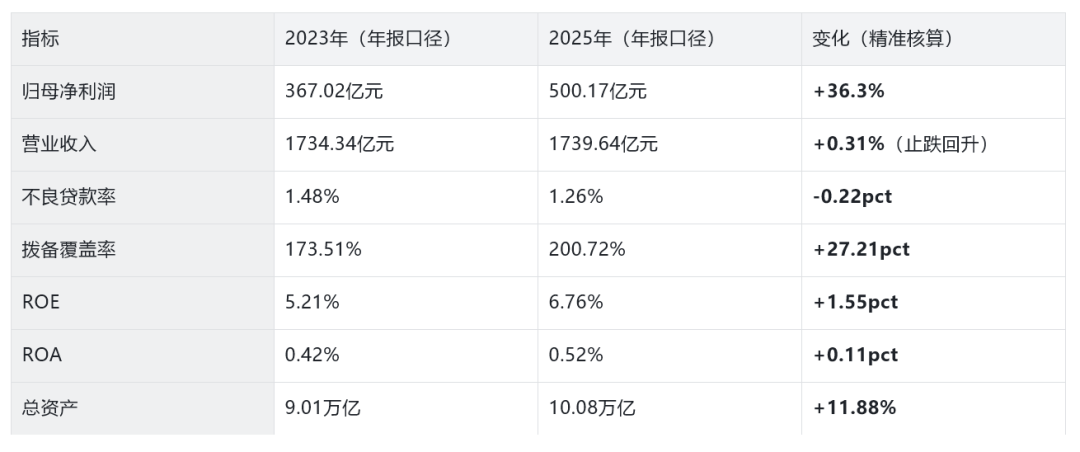This screenshot has width=1080, height=452.
Task: Click the +1.55pct change value
Action: coord(856,302)
